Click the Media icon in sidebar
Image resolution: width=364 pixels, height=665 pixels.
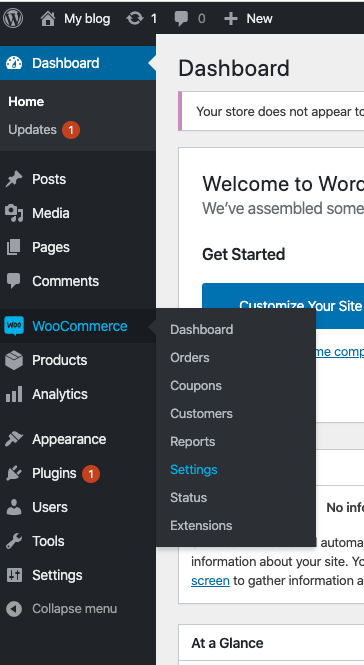[14, 213]
